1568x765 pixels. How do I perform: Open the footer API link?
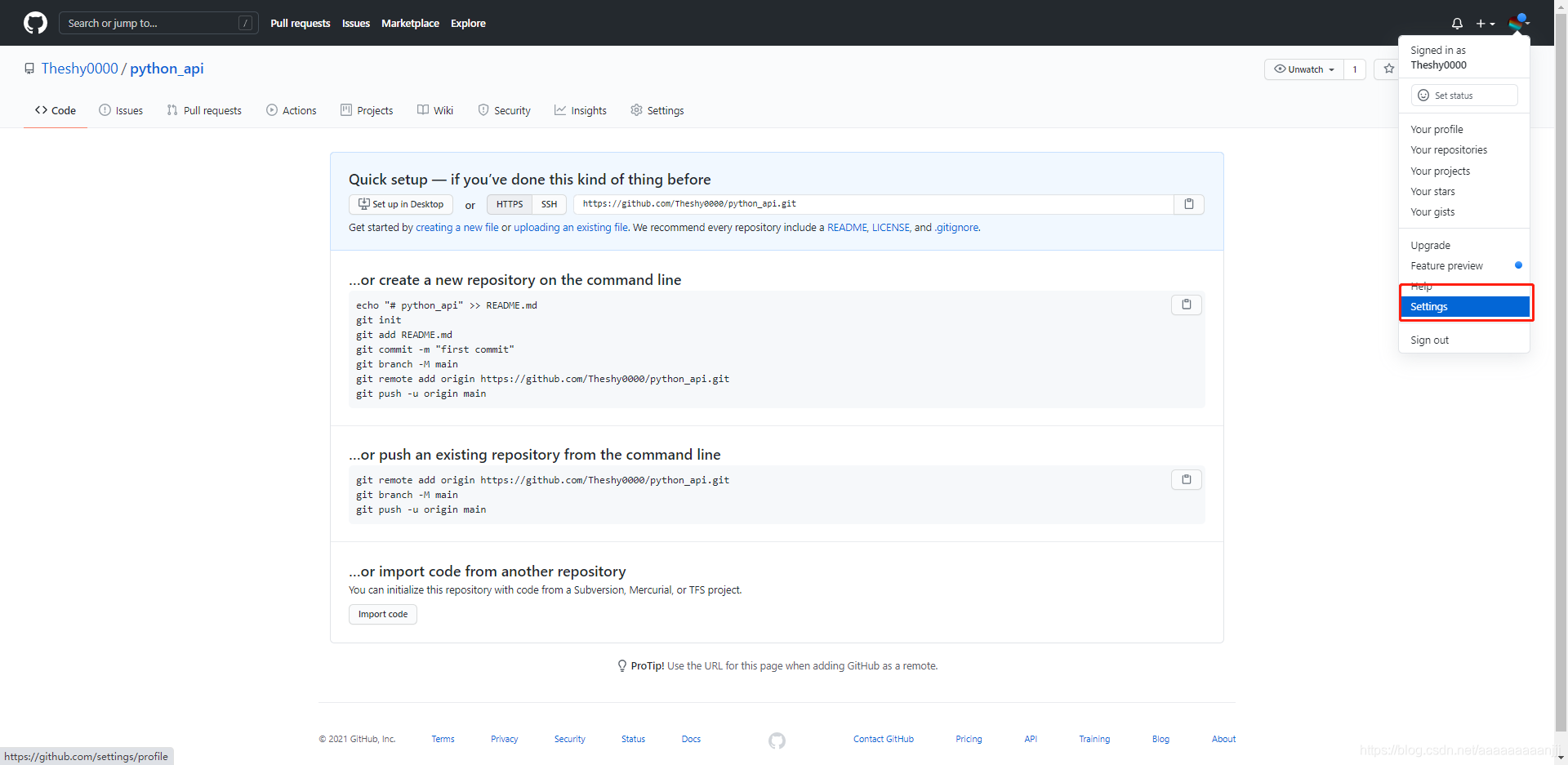(1031, 739)
